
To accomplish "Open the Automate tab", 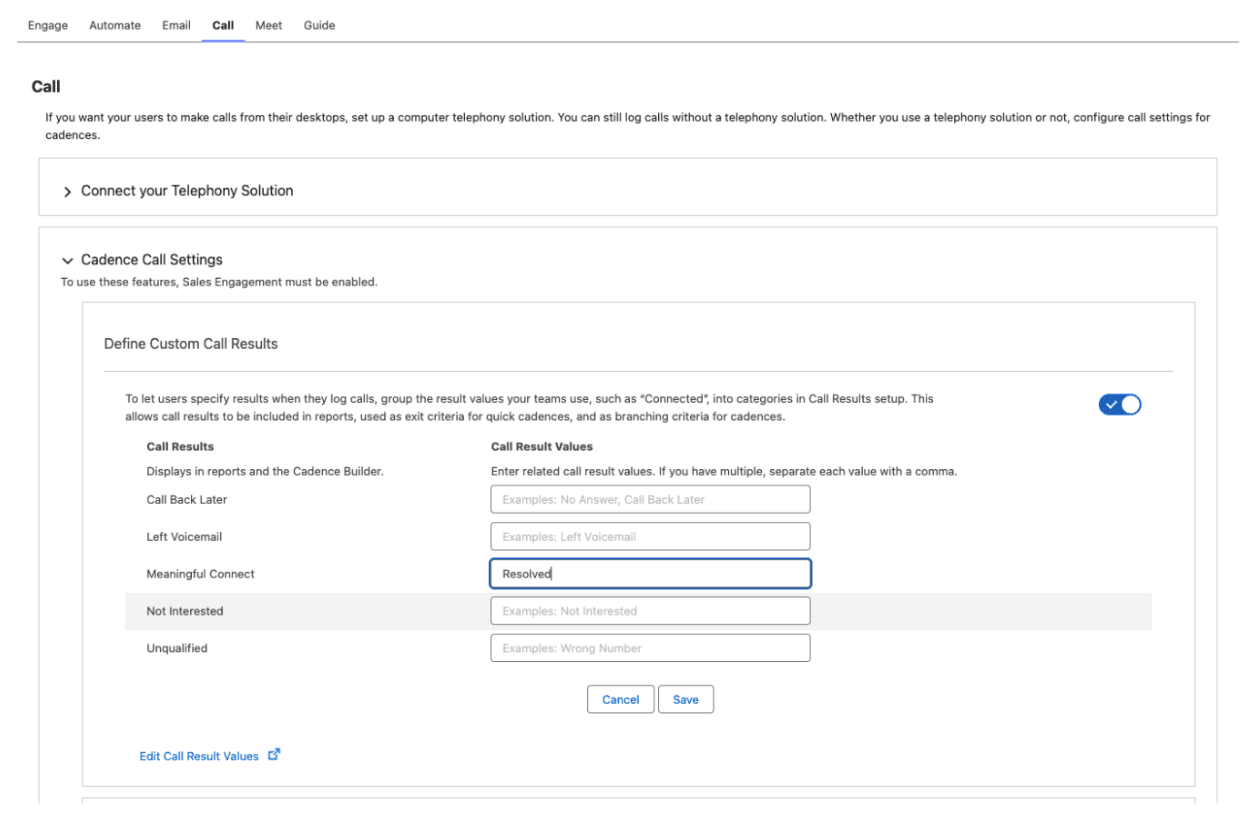I will [115, 25].
